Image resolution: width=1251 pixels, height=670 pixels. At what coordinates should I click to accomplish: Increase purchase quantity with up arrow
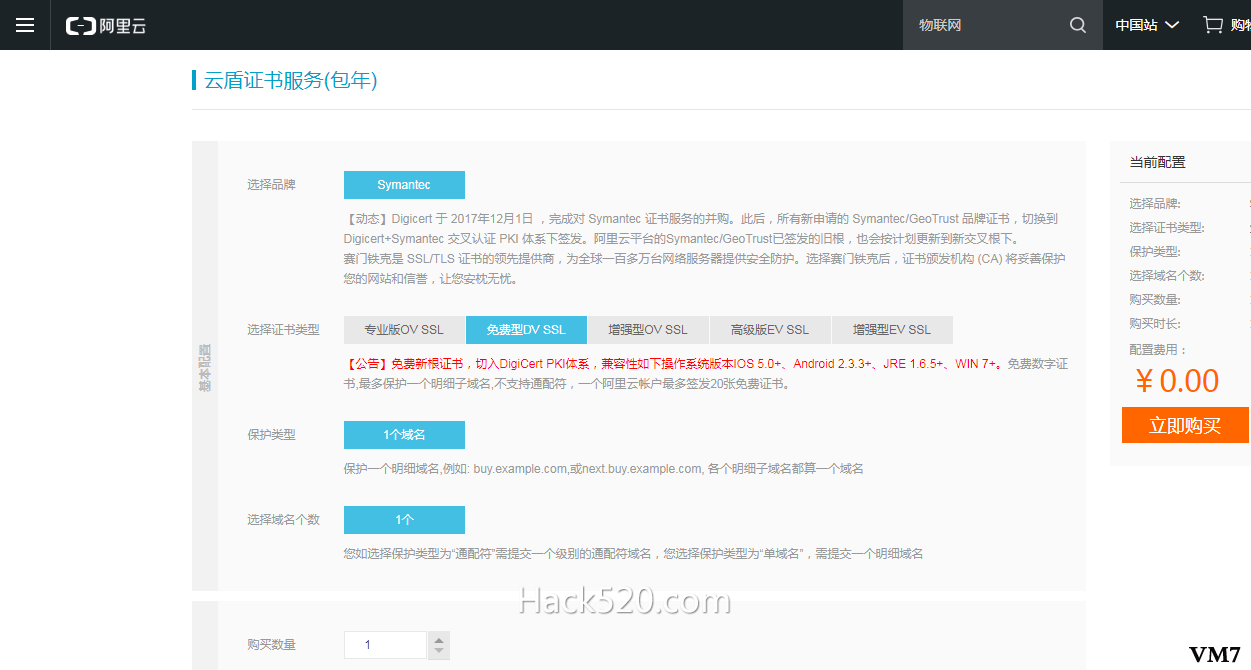click(438, 639)
